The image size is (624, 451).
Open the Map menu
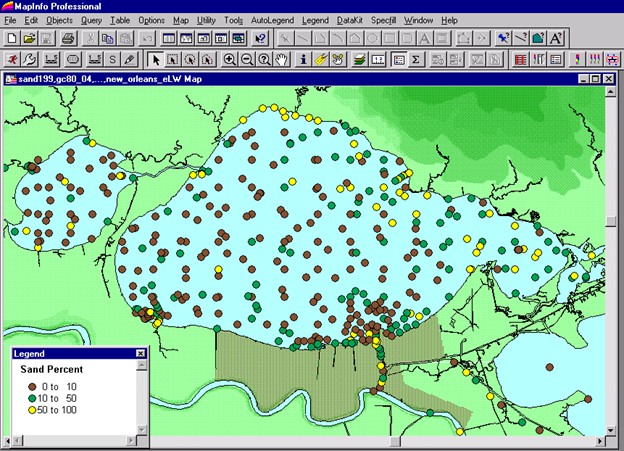coord(180,20)
